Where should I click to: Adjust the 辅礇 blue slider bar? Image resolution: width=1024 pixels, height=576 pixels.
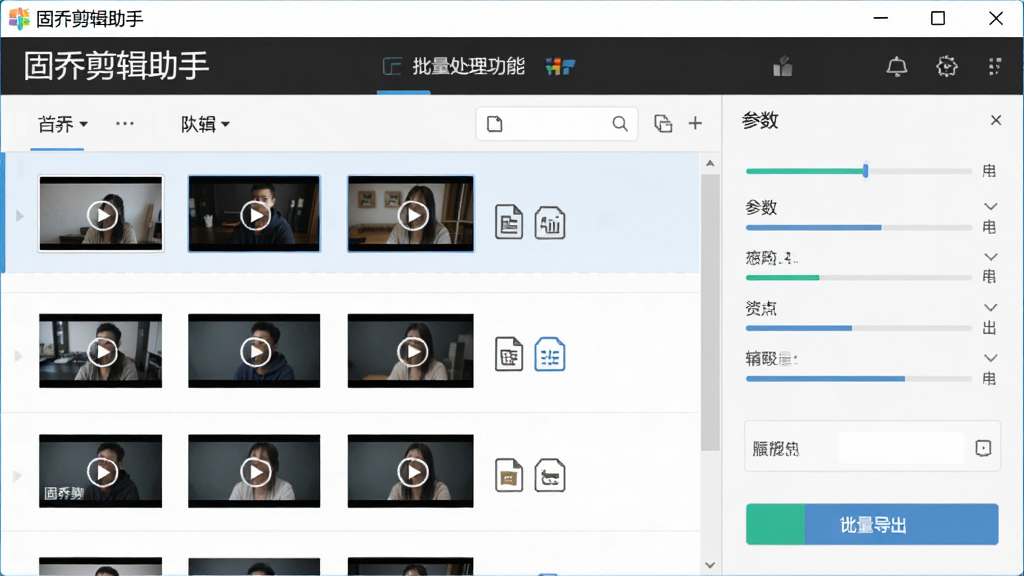859,379
